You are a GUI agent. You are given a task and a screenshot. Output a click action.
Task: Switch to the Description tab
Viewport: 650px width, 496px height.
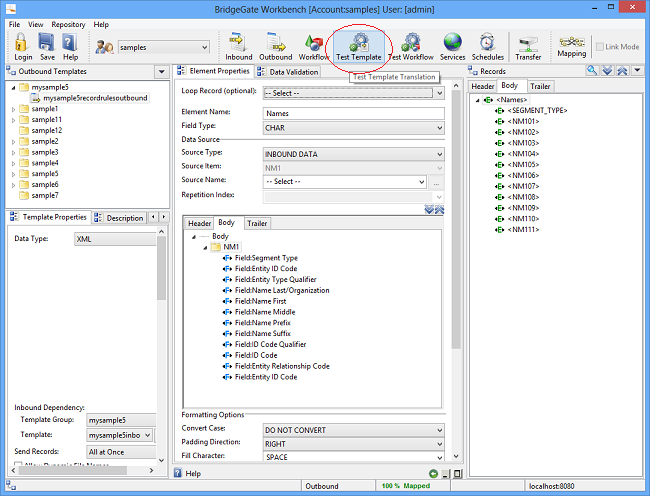[119, 218]
